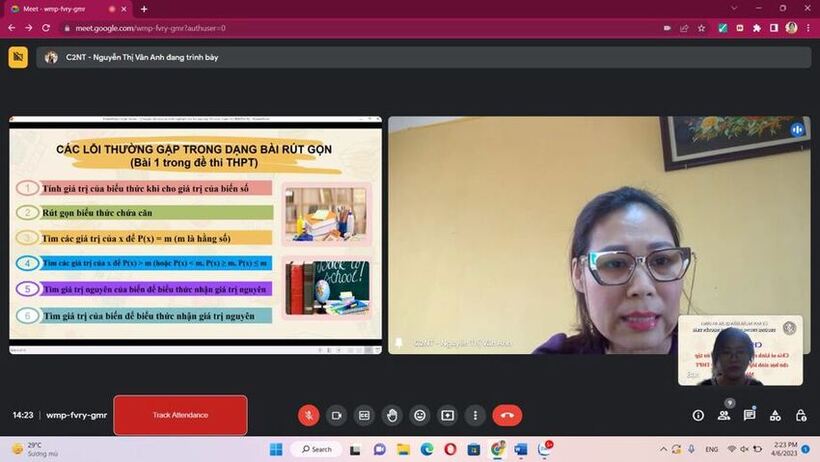Unmute the microphone in Meet
This screenshot has width=820, height=462.
click(309, 415)
